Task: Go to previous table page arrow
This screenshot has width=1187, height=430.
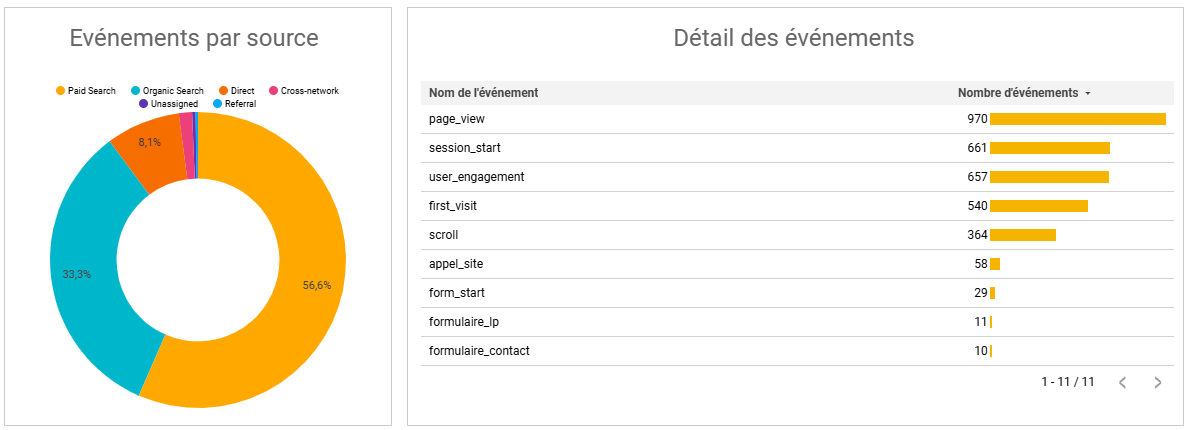Action: click(x=1123, y=382)
